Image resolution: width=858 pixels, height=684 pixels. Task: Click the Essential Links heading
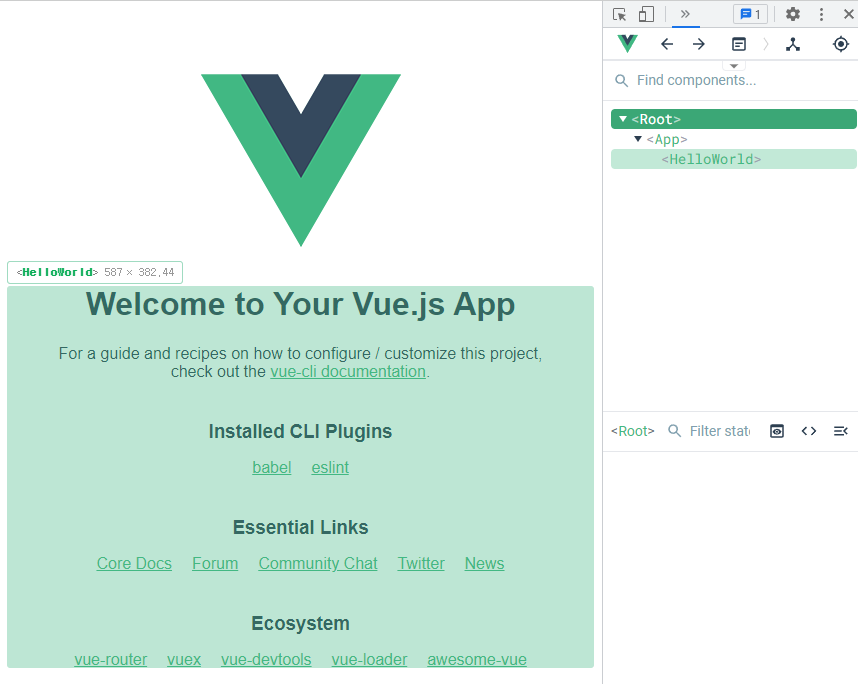pos(300,527)
